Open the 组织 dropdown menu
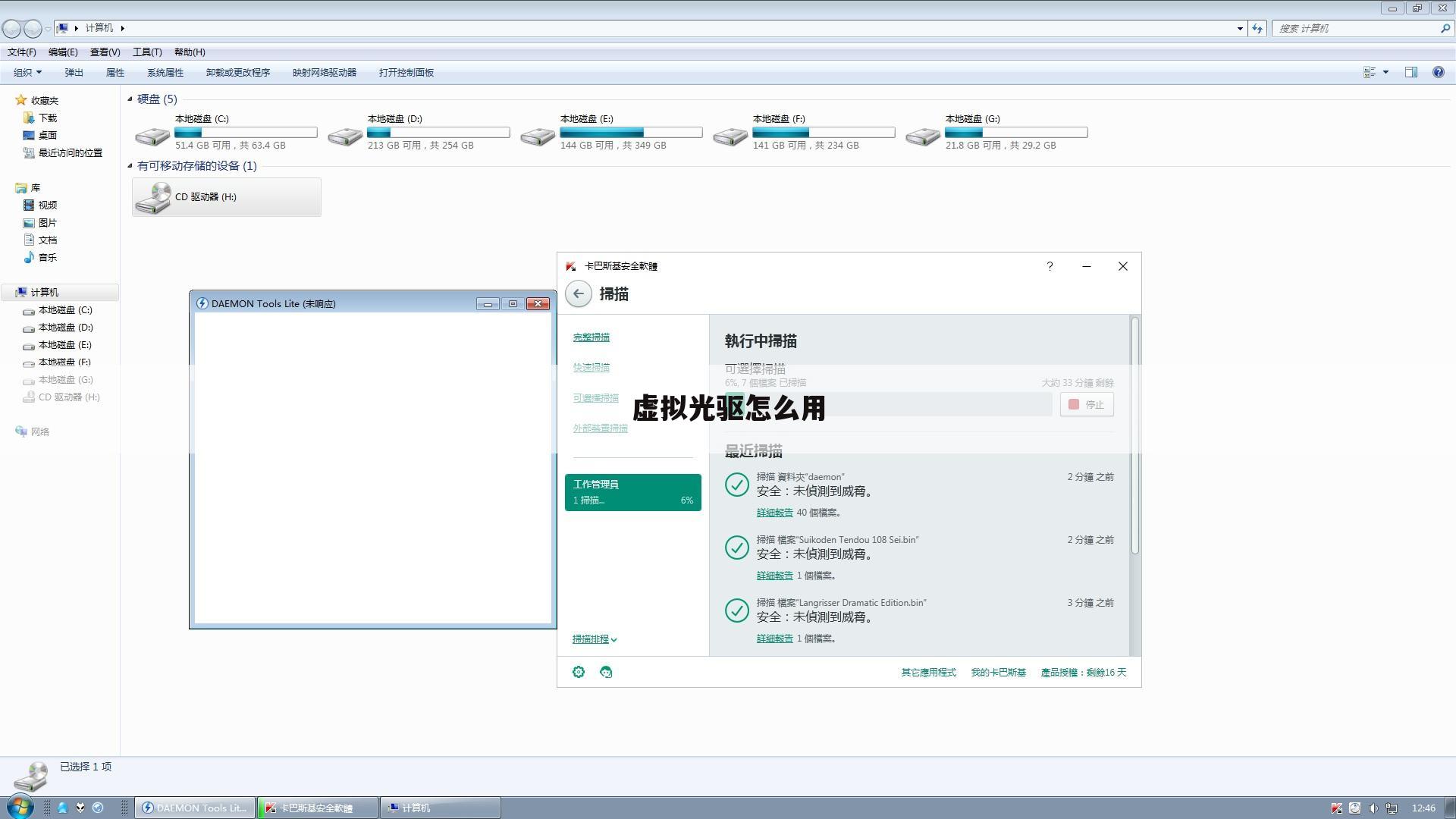Viewport: 1456px width, 819px height. coord(27,72)
